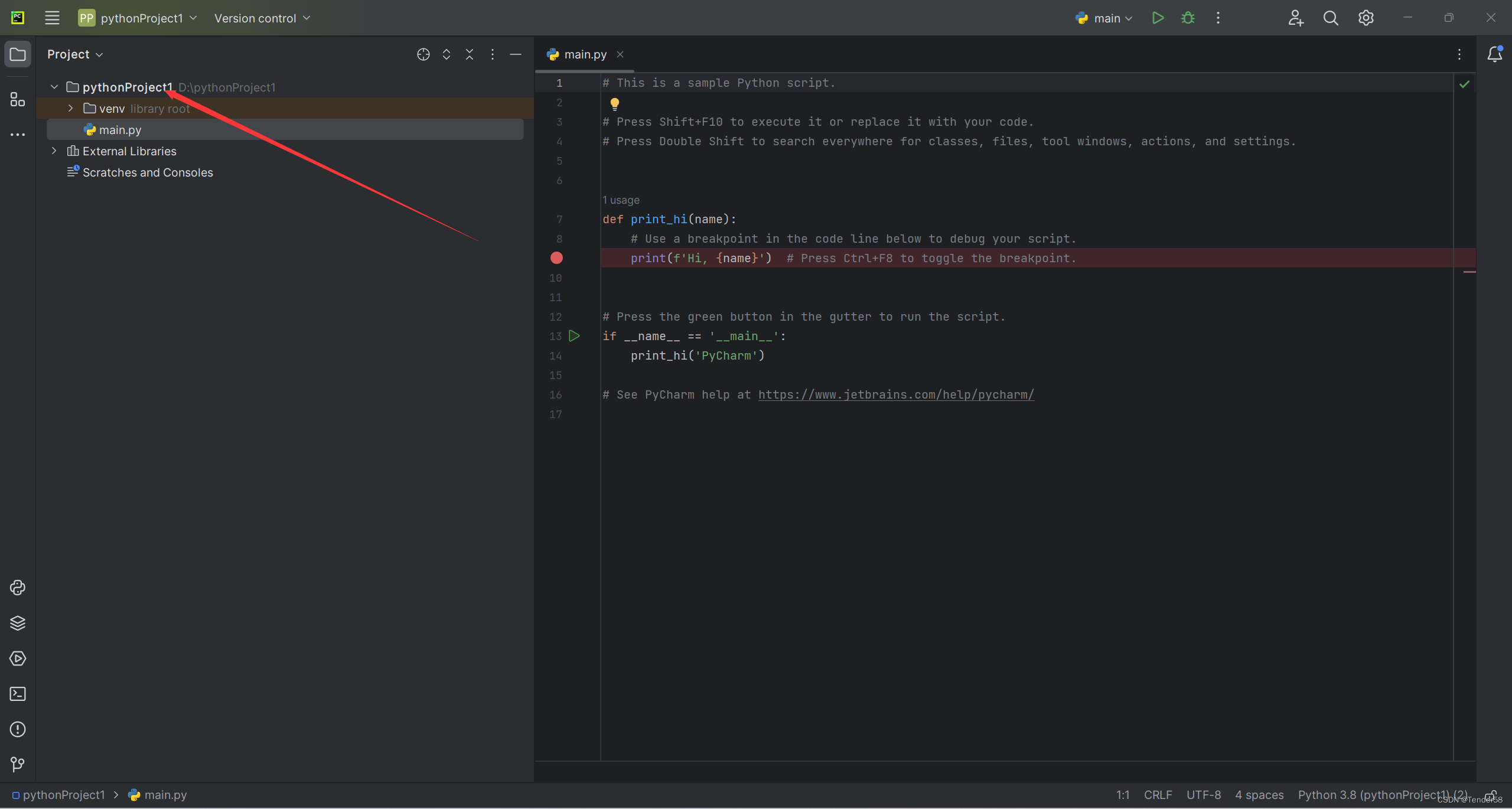Open the main menu hamburger

click(x=51, y=18)
